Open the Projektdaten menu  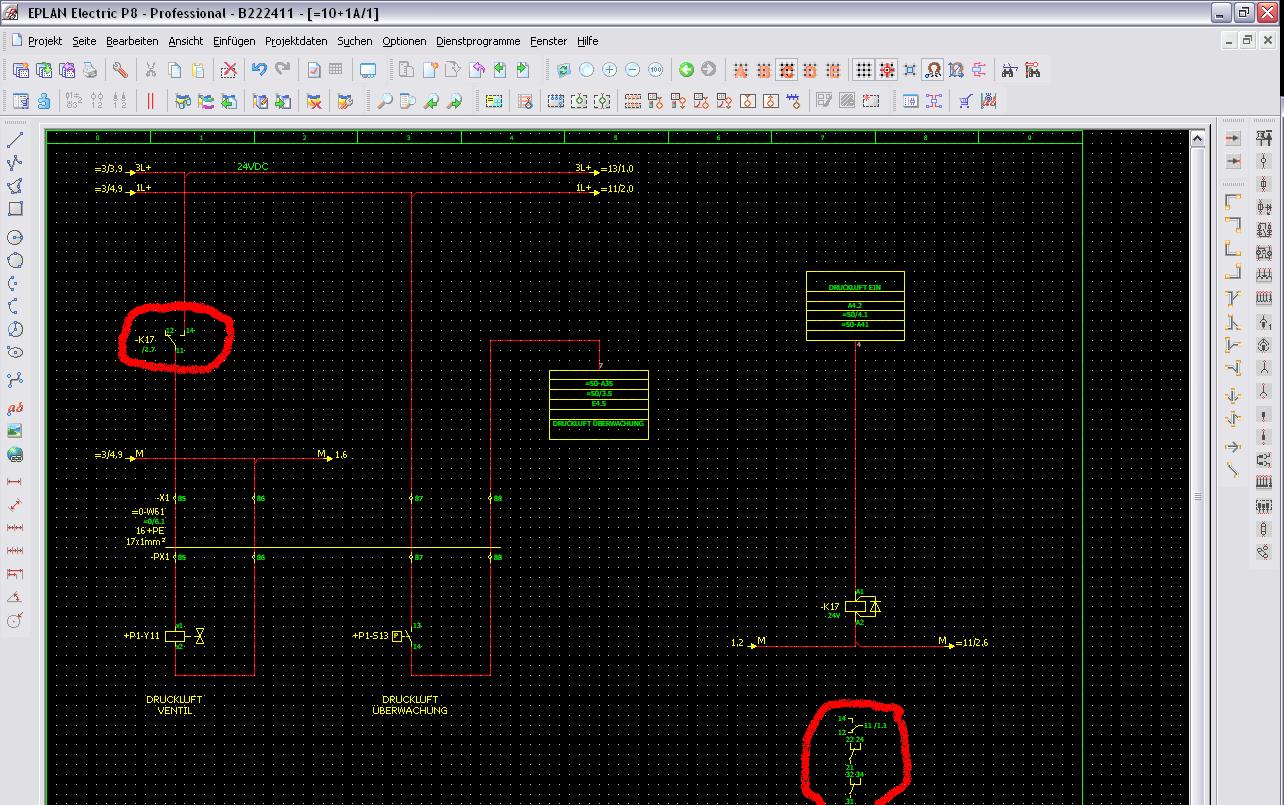[296, 41]
